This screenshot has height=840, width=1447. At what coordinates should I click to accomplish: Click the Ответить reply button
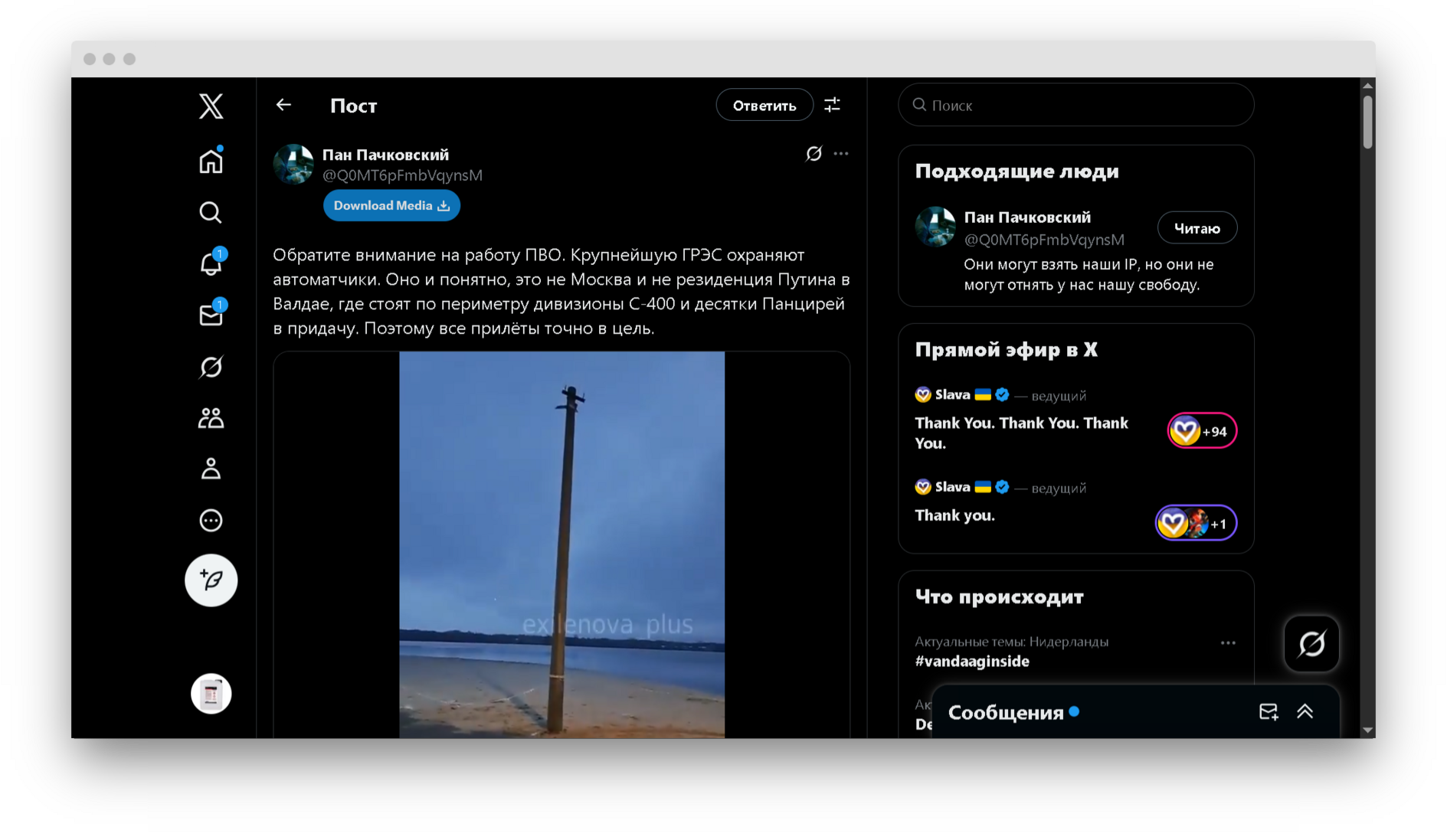[764, 106]
